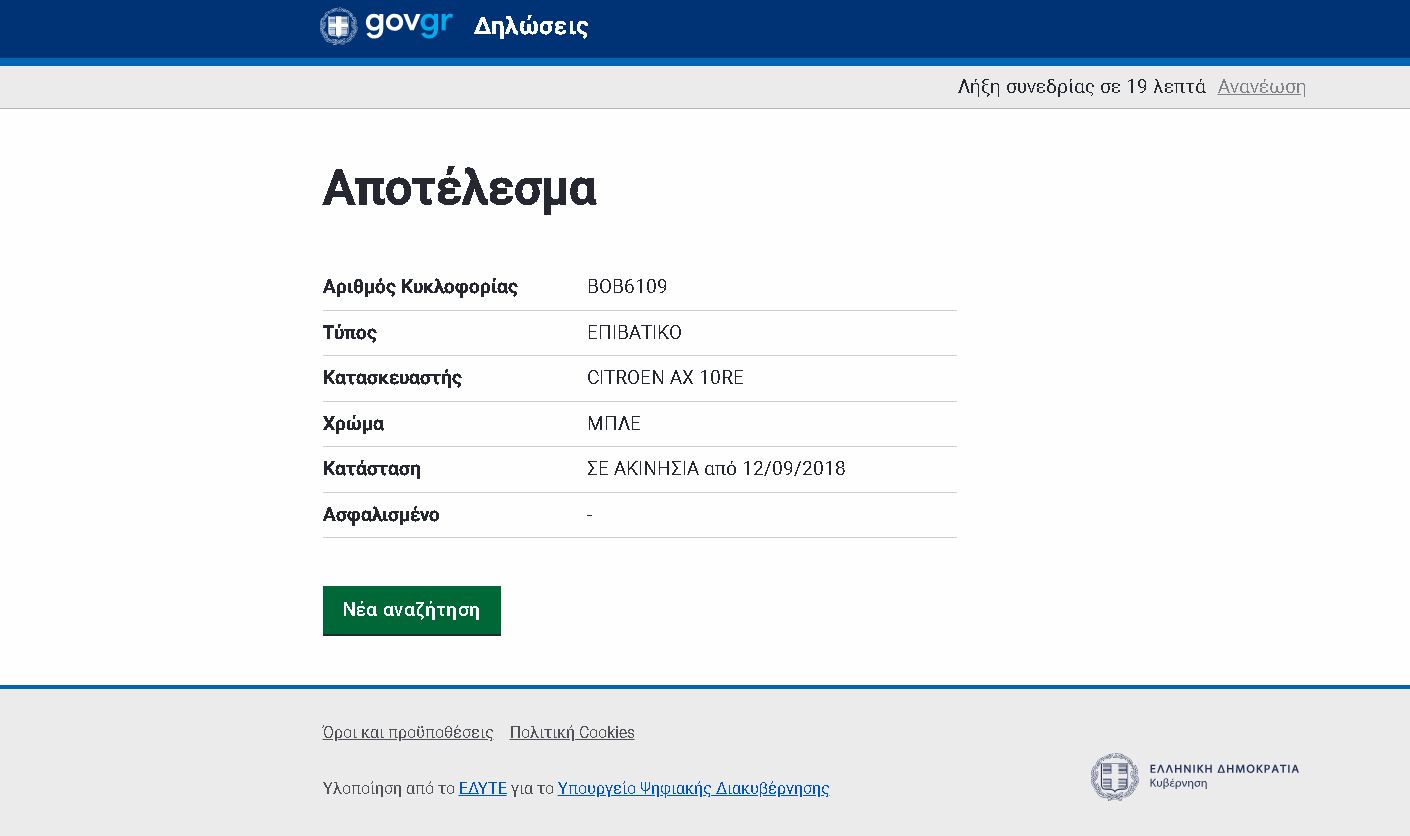This screenshot has width=1410, height=836.
Task: Open Υπουργείο Ψηφιακής Διακυβέρνησης link
Action: pos(693,788)
